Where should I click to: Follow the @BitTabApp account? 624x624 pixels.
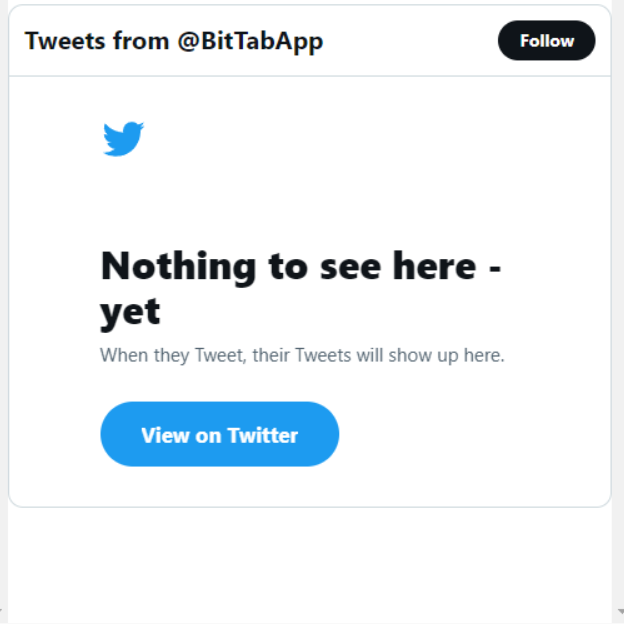click(x=546, y=41)
